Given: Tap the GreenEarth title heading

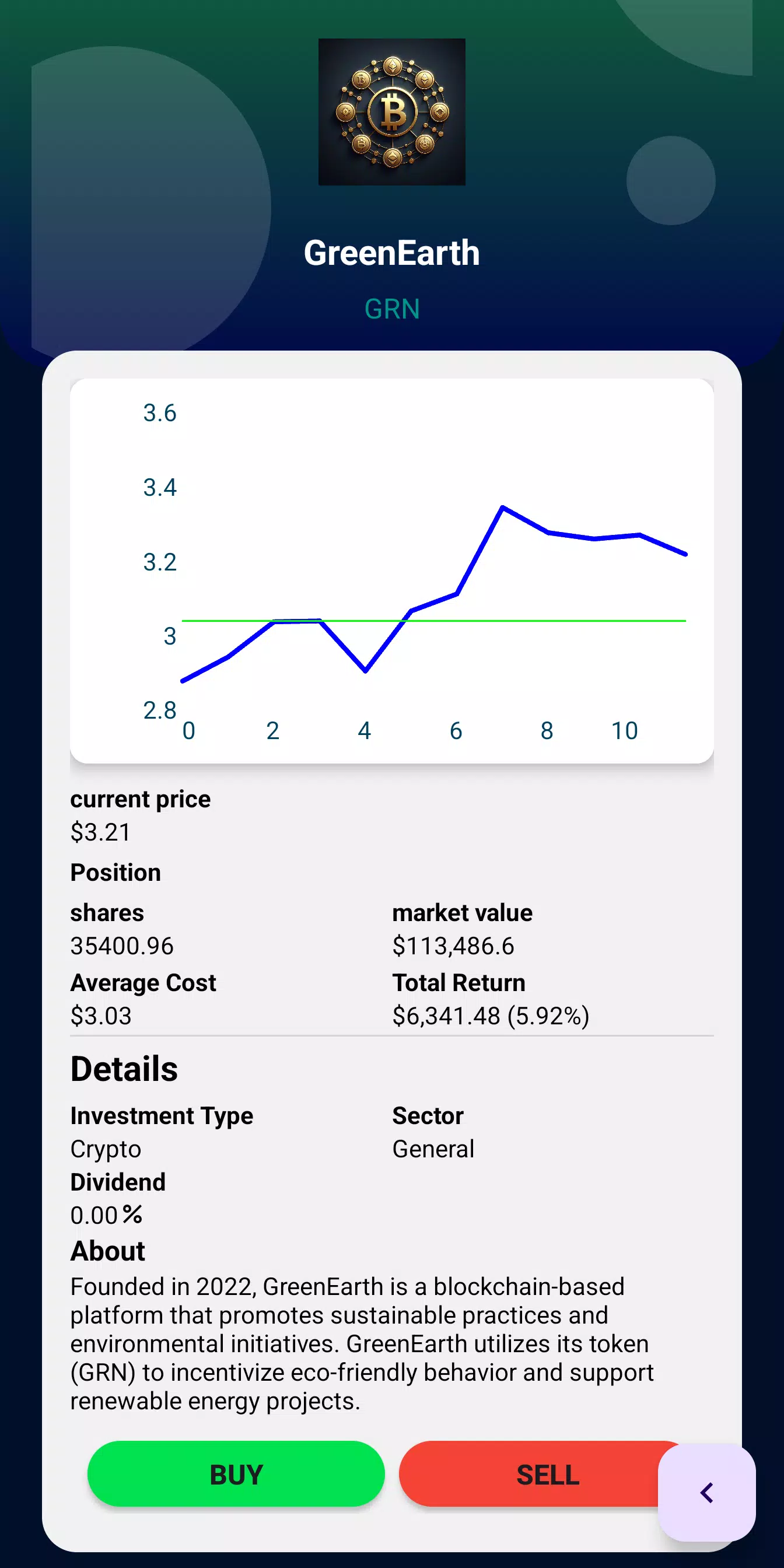Looking at the screenshot, I should 391,253.
